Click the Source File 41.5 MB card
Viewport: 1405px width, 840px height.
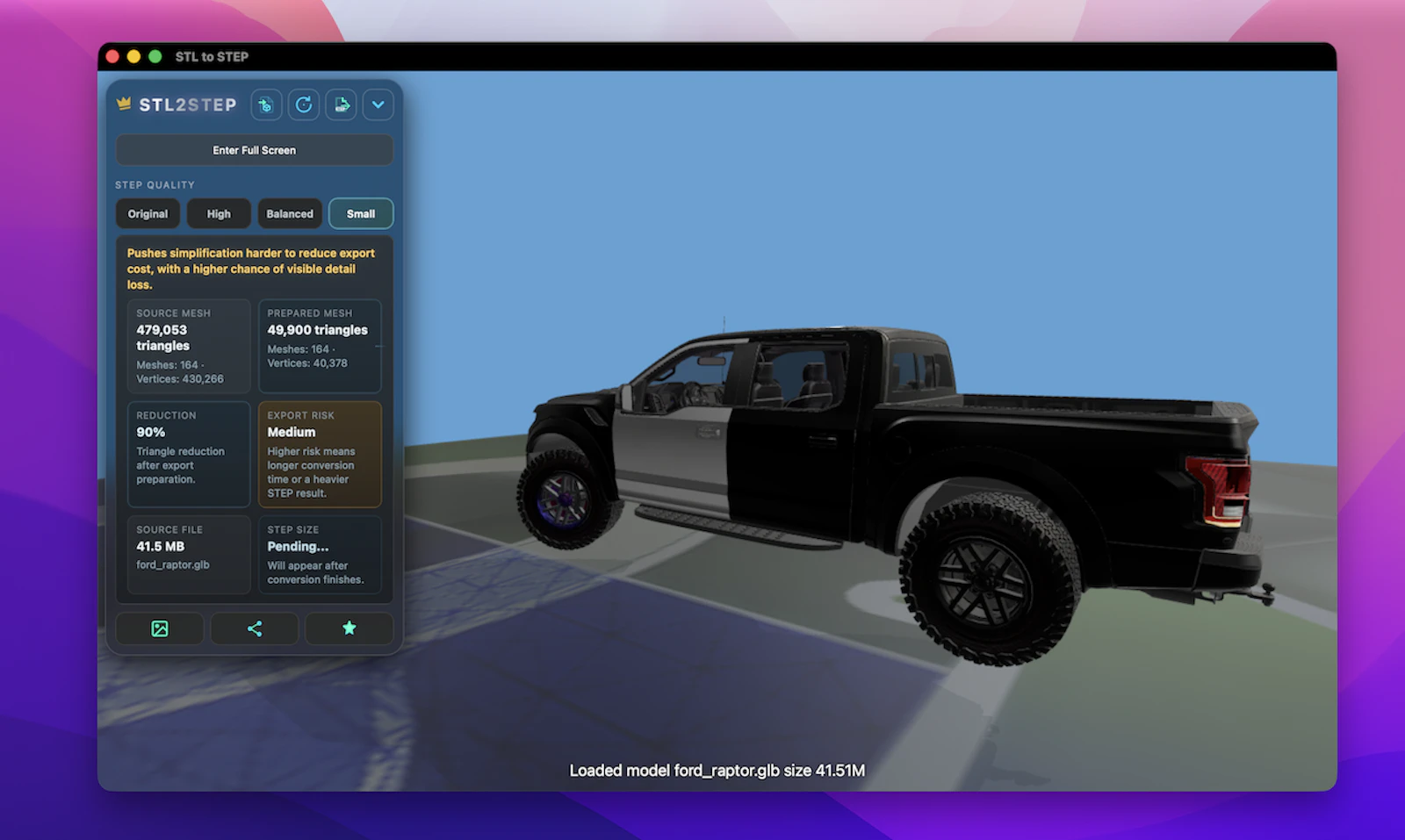tap(189, 555)
